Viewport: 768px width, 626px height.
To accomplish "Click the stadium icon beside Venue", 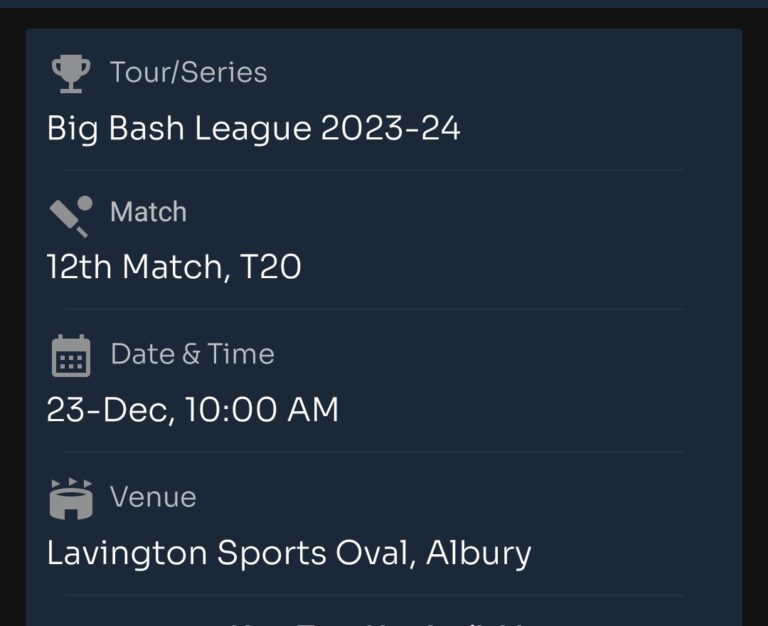I will click(x=71, y=499).
